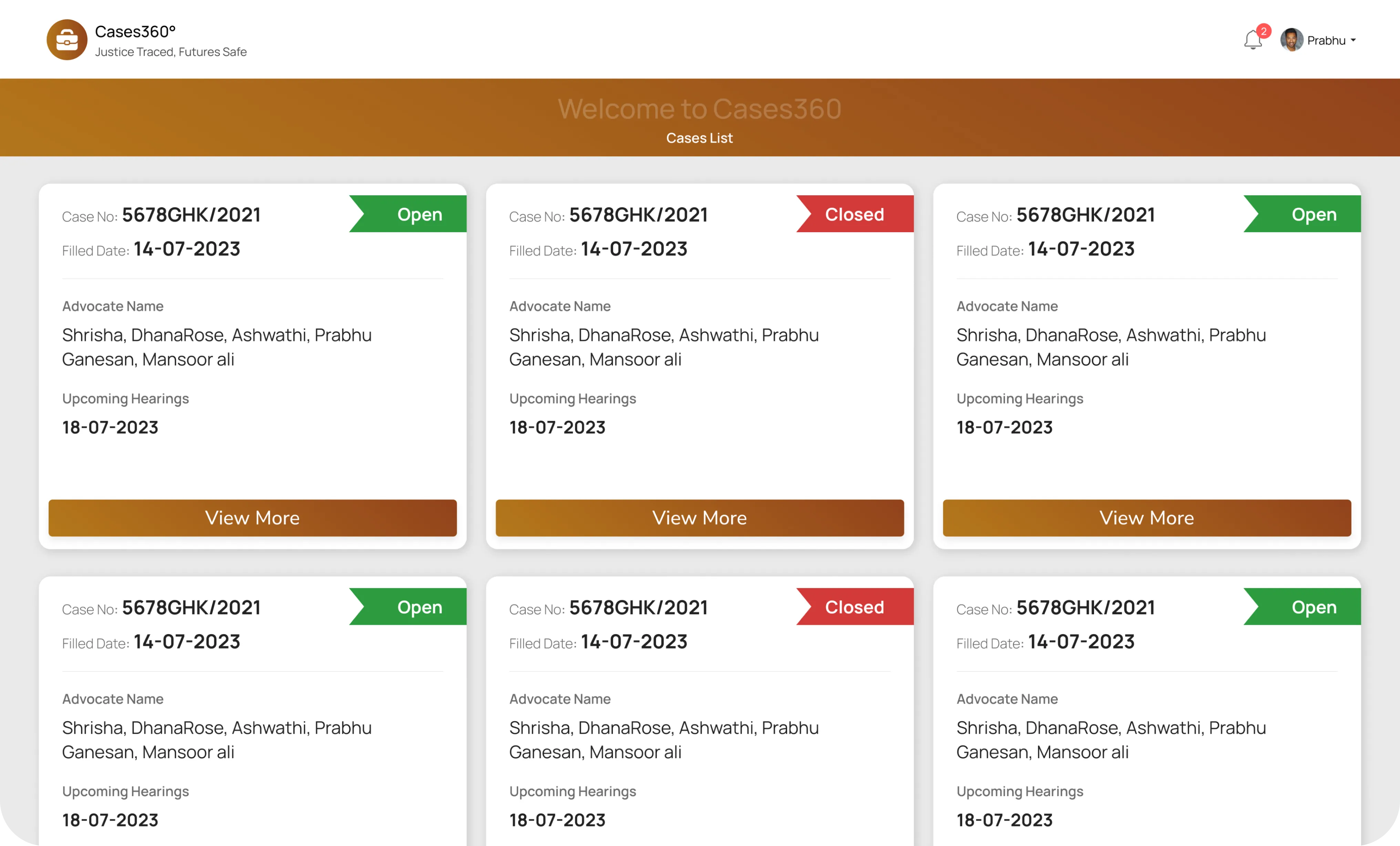
Task: Expand the Prabhu user dropdown arrow
Action: click(x=1353, y=41)
